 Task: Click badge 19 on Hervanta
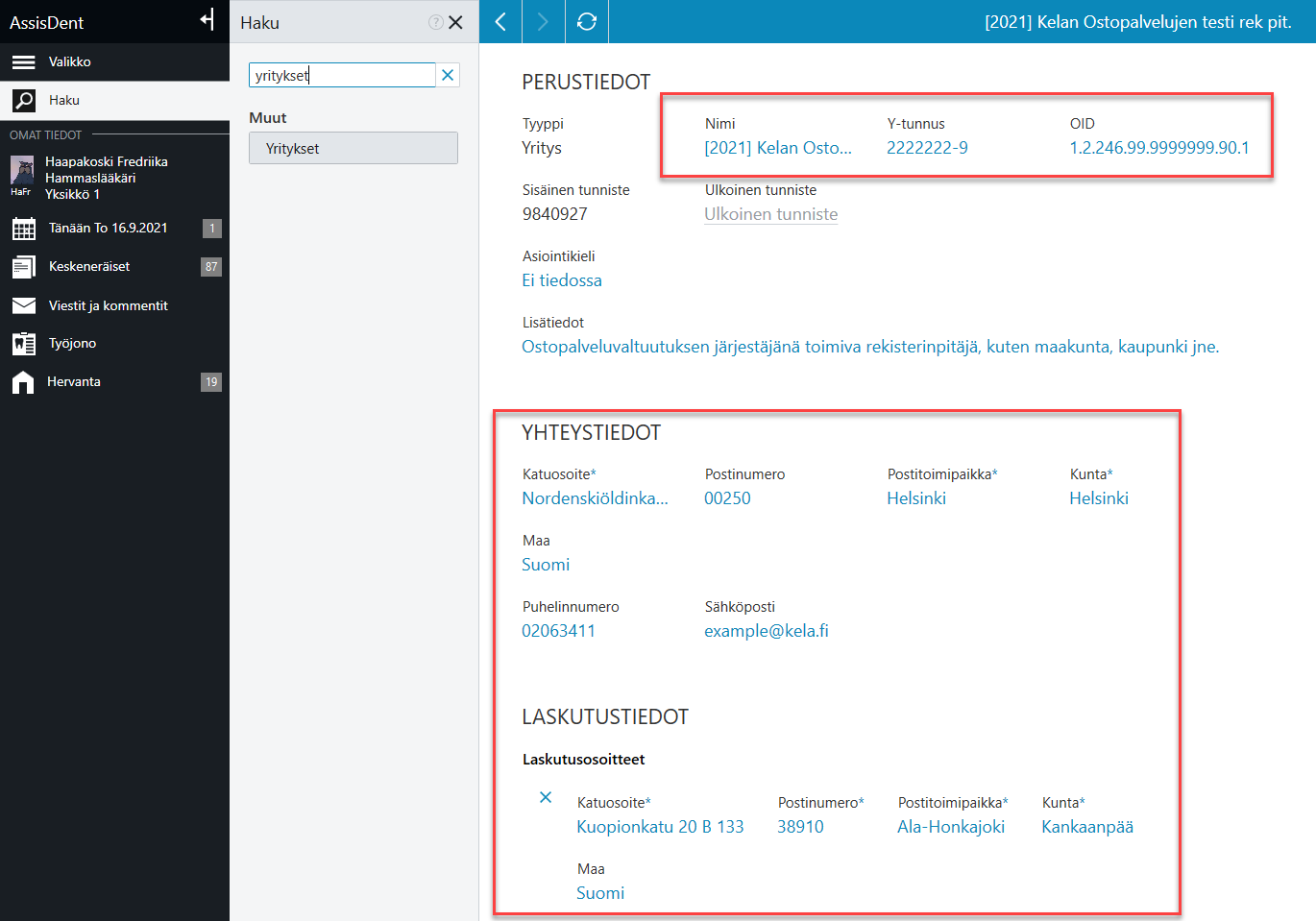211,381
